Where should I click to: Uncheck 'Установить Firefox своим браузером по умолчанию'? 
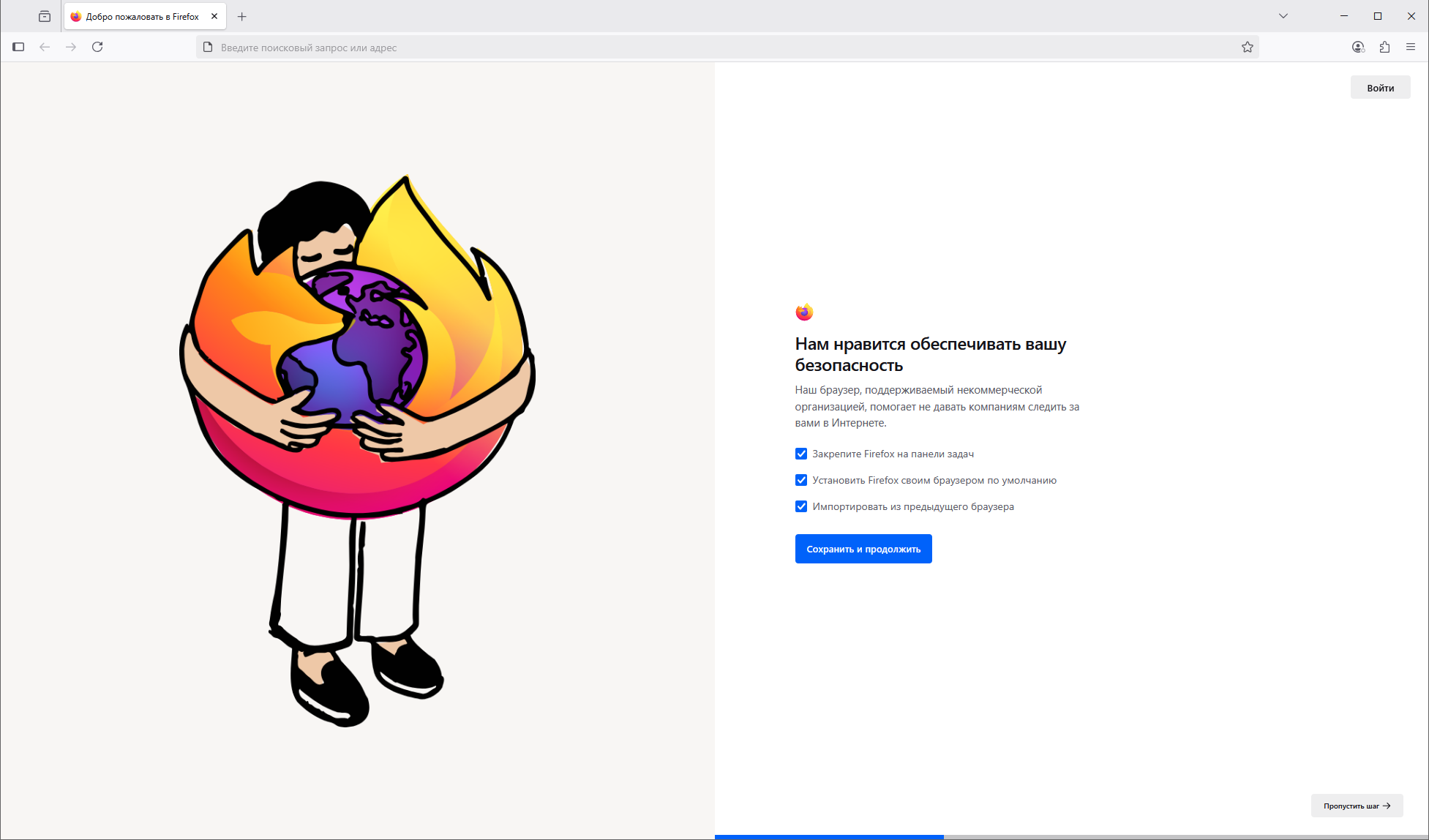pyautogui.click(x=801, y=480)
